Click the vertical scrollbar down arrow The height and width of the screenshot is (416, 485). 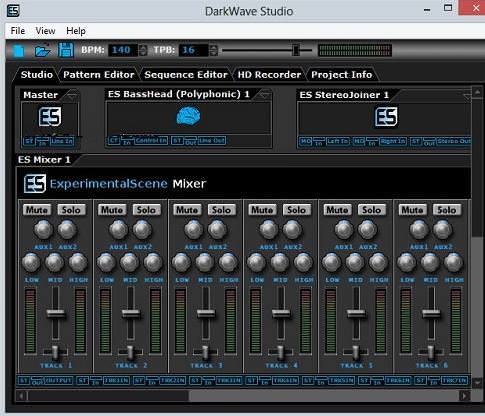477,383
